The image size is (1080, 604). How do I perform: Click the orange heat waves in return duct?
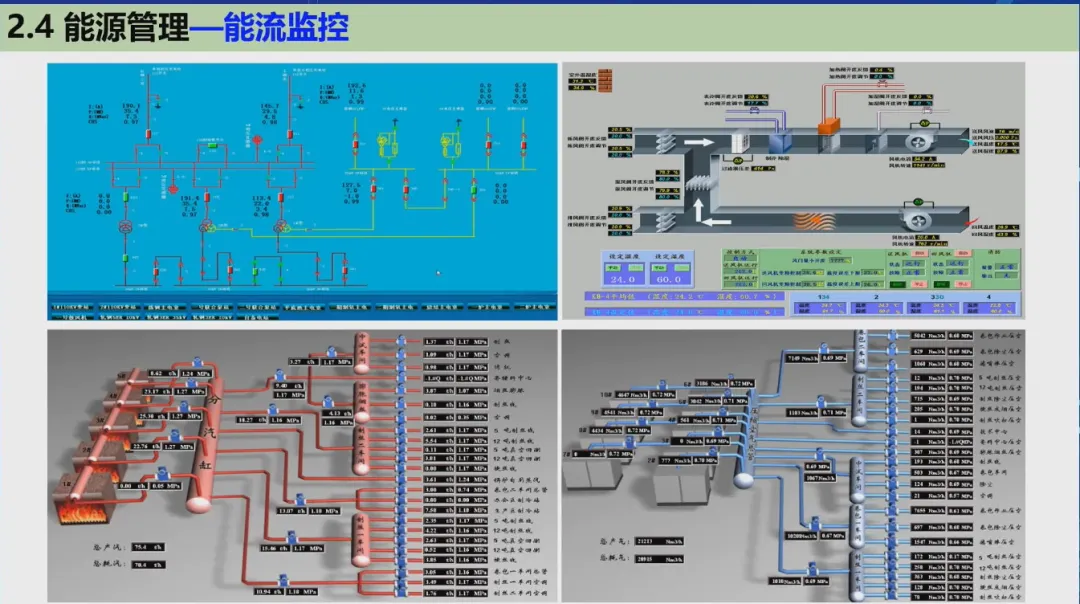coord(814,221)
